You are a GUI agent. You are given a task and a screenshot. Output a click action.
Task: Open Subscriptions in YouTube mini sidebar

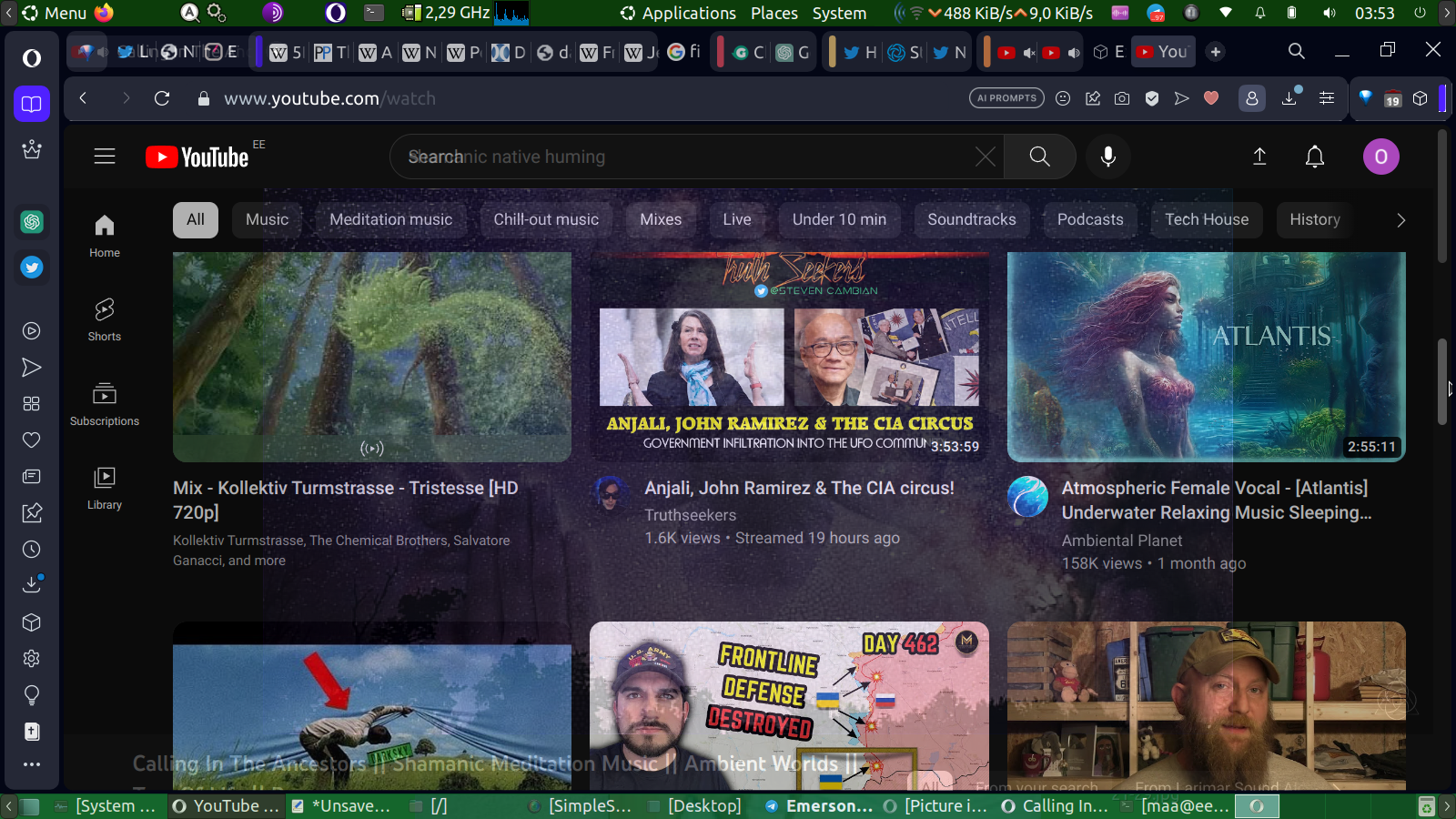click(x=105, y=404)
